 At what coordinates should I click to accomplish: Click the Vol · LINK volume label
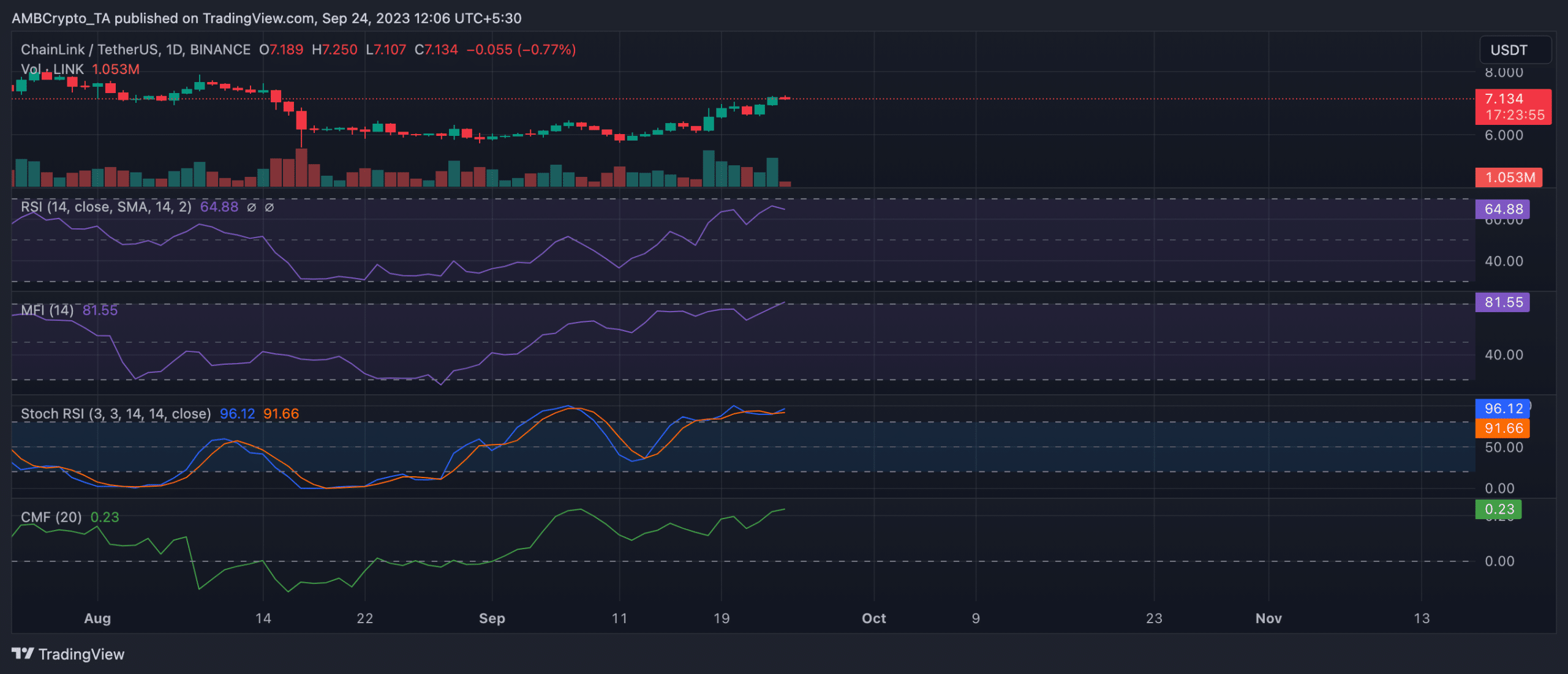click(52, 69)
